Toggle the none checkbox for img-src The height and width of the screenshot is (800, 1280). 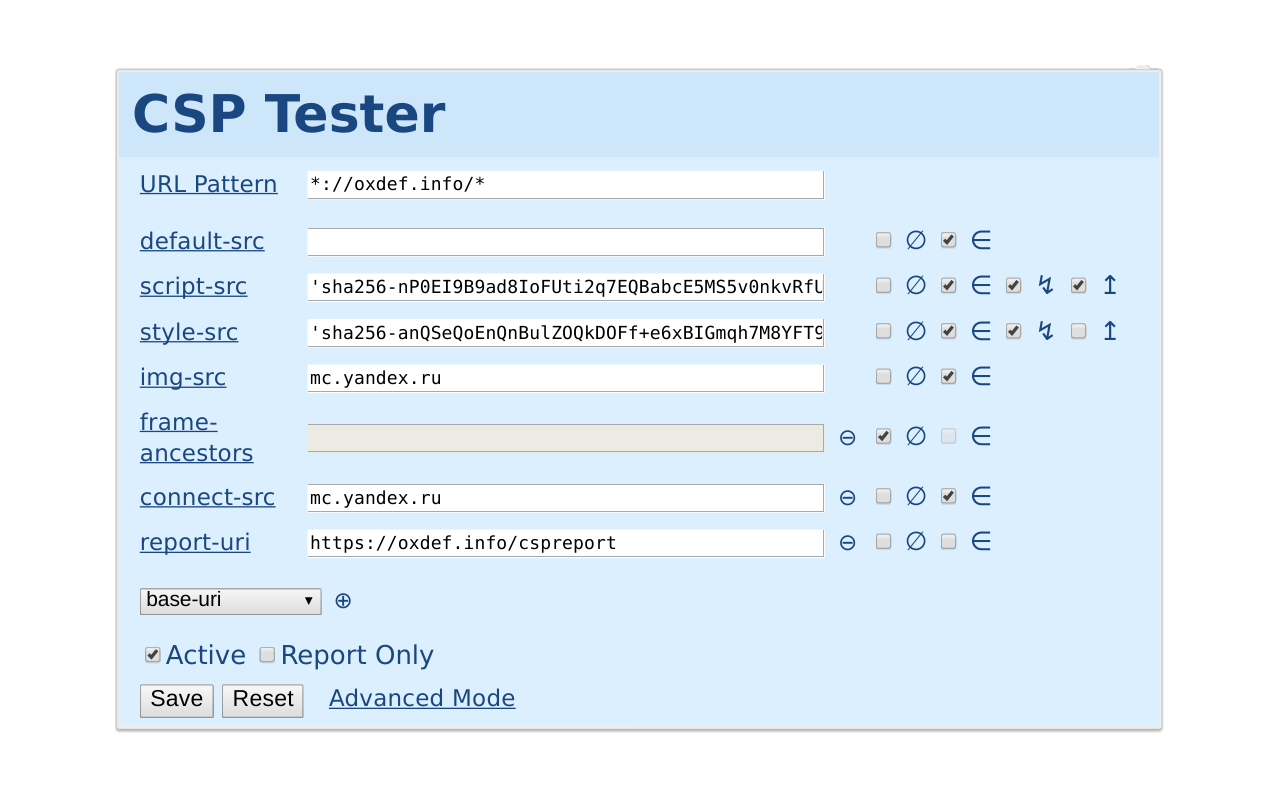883,376
